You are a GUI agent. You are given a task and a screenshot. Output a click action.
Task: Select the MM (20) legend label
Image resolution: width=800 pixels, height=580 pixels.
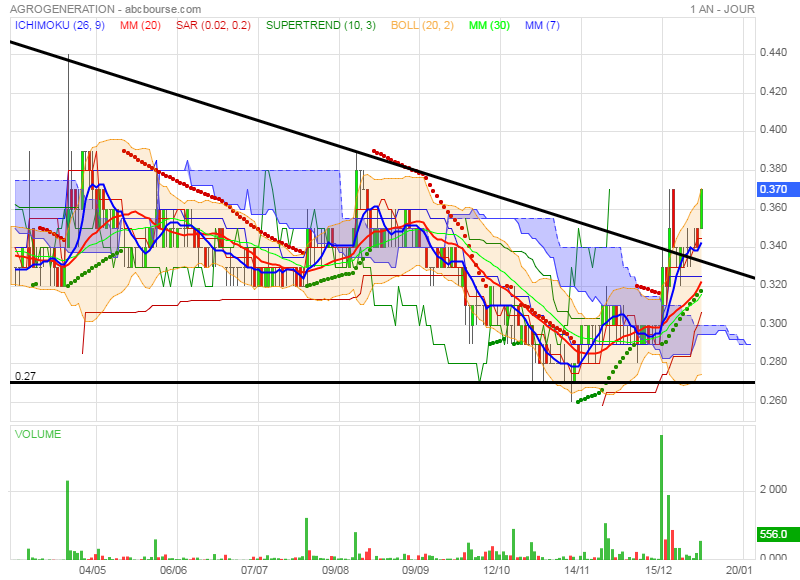coord(140,25)
